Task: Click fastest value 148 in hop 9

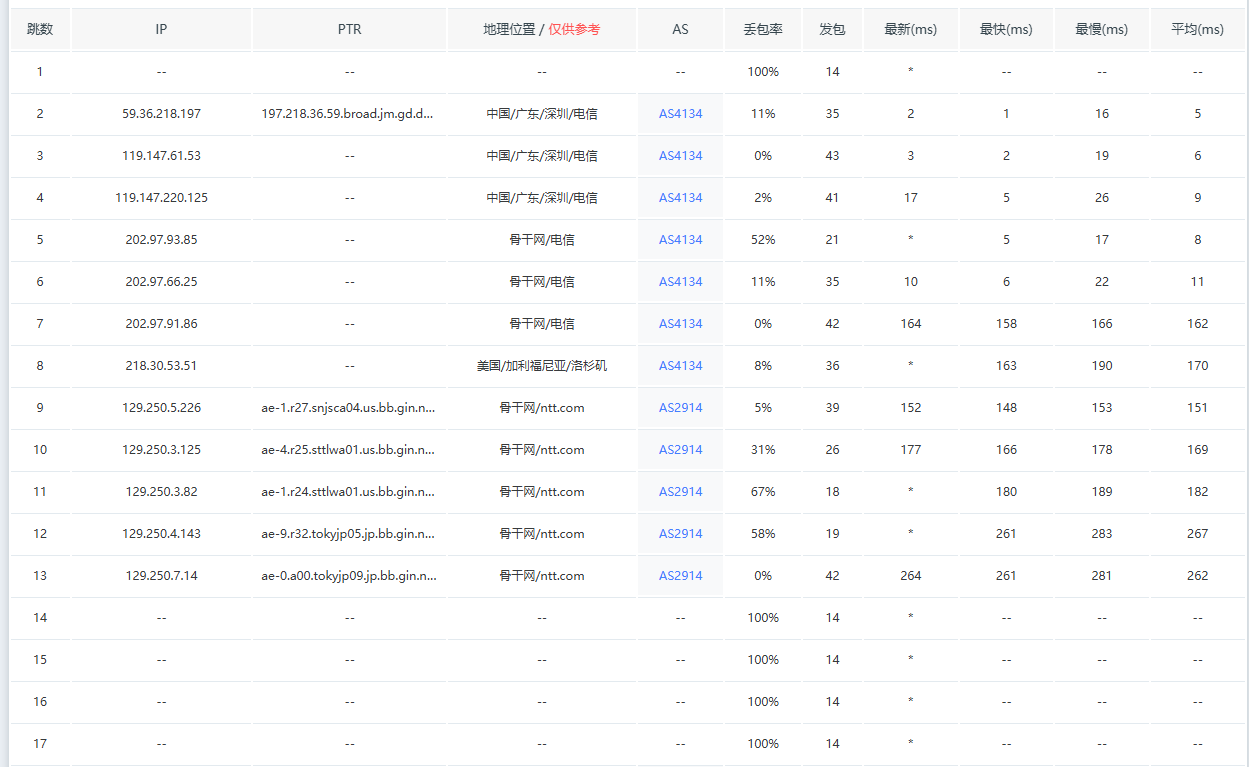Action: (x=1006, y=408)
